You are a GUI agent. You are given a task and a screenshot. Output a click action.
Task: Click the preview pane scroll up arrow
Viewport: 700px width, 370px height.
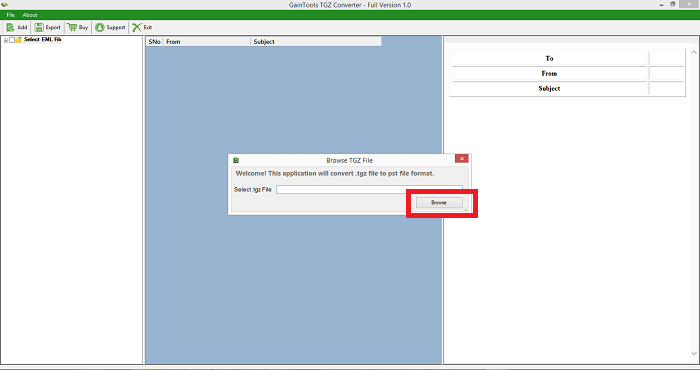tap(694, 53)
